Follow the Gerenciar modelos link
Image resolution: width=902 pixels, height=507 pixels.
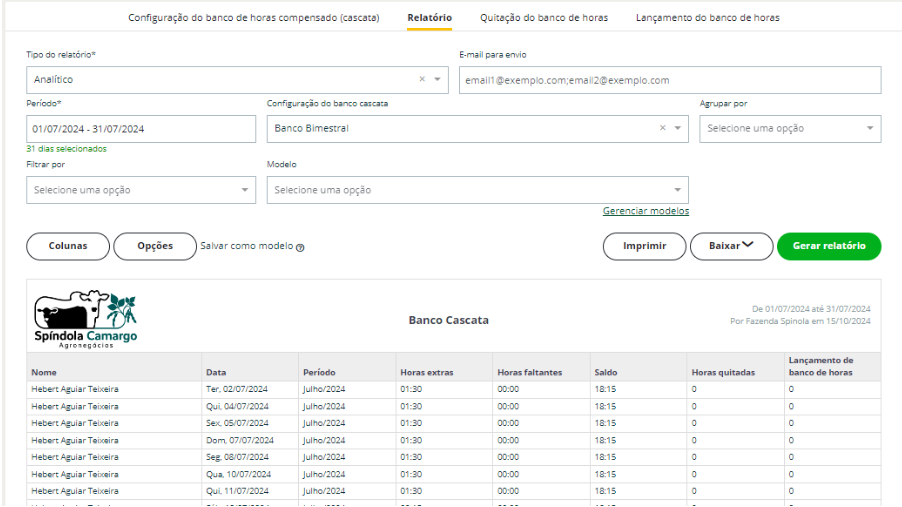[x=645, y=211]
